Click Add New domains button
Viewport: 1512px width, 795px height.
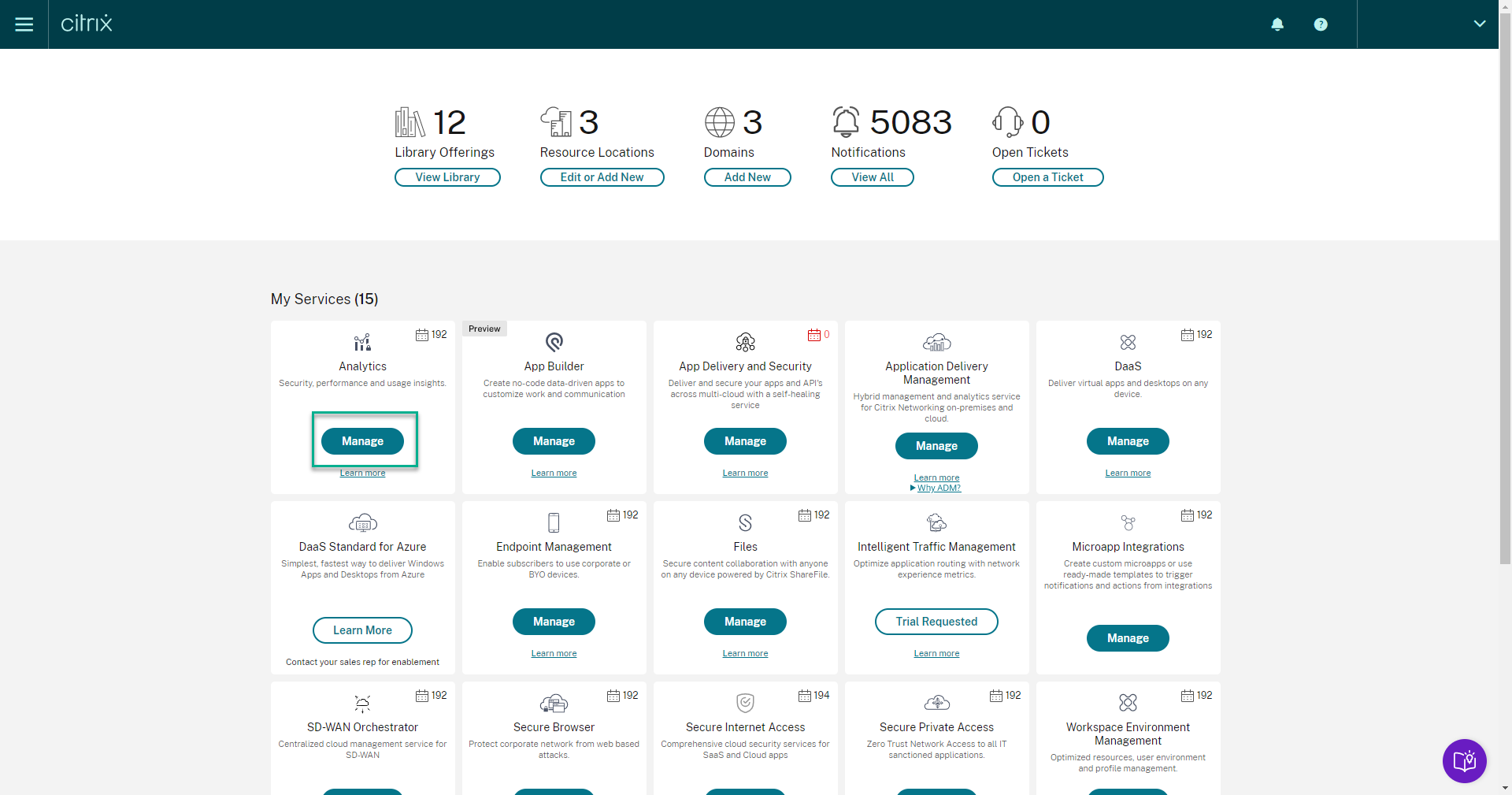pyautogui.click(x=747, y=177)
